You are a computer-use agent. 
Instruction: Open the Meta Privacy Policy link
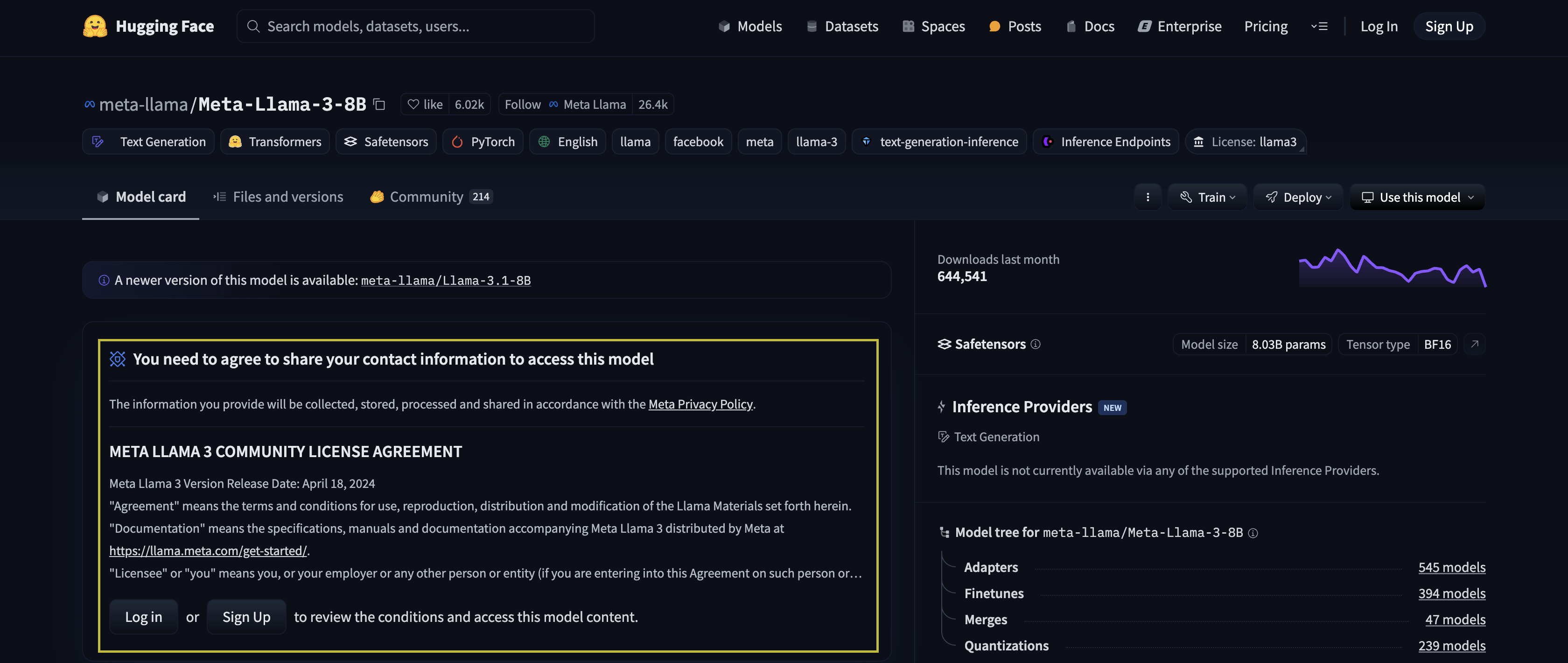700,404
